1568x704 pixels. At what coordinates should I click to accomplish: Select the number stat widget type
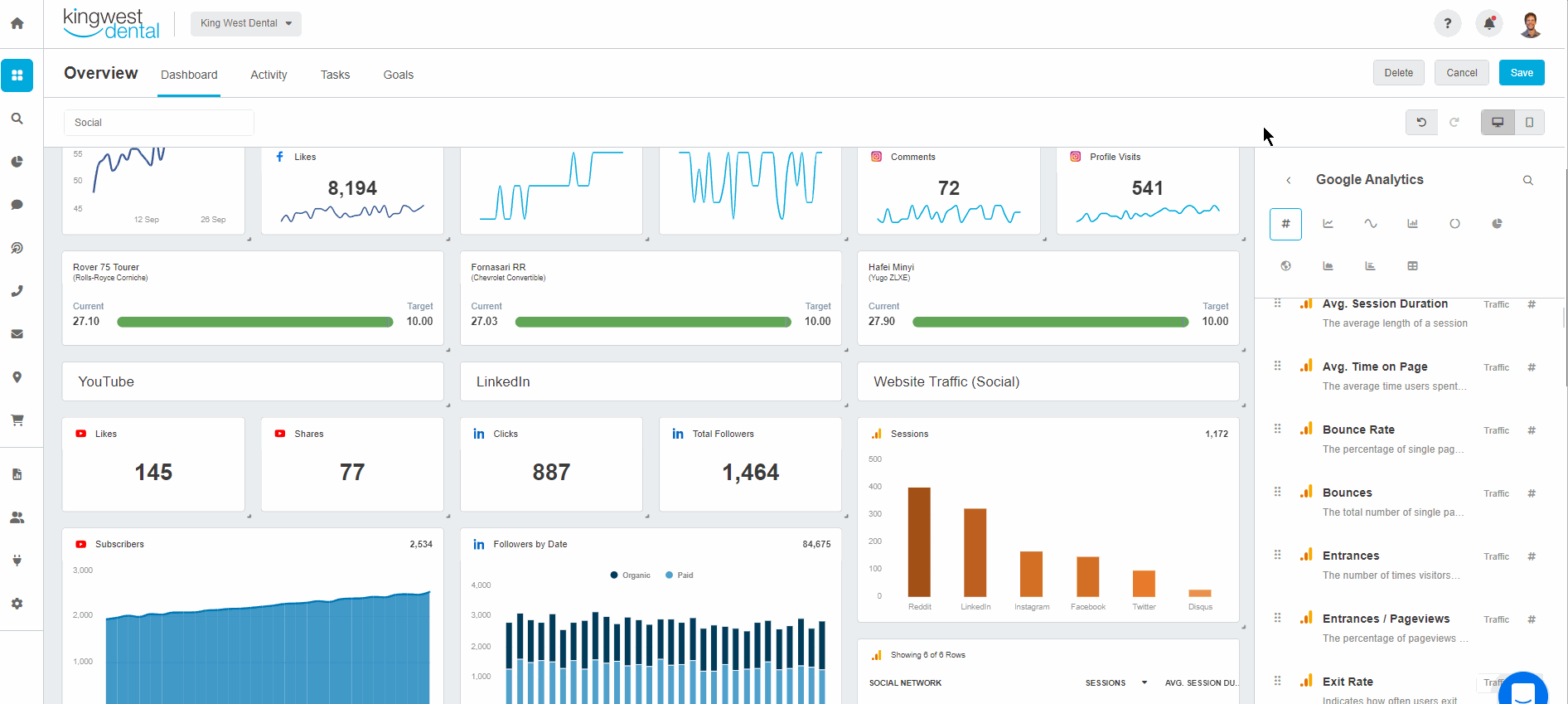click(1285, 224)
